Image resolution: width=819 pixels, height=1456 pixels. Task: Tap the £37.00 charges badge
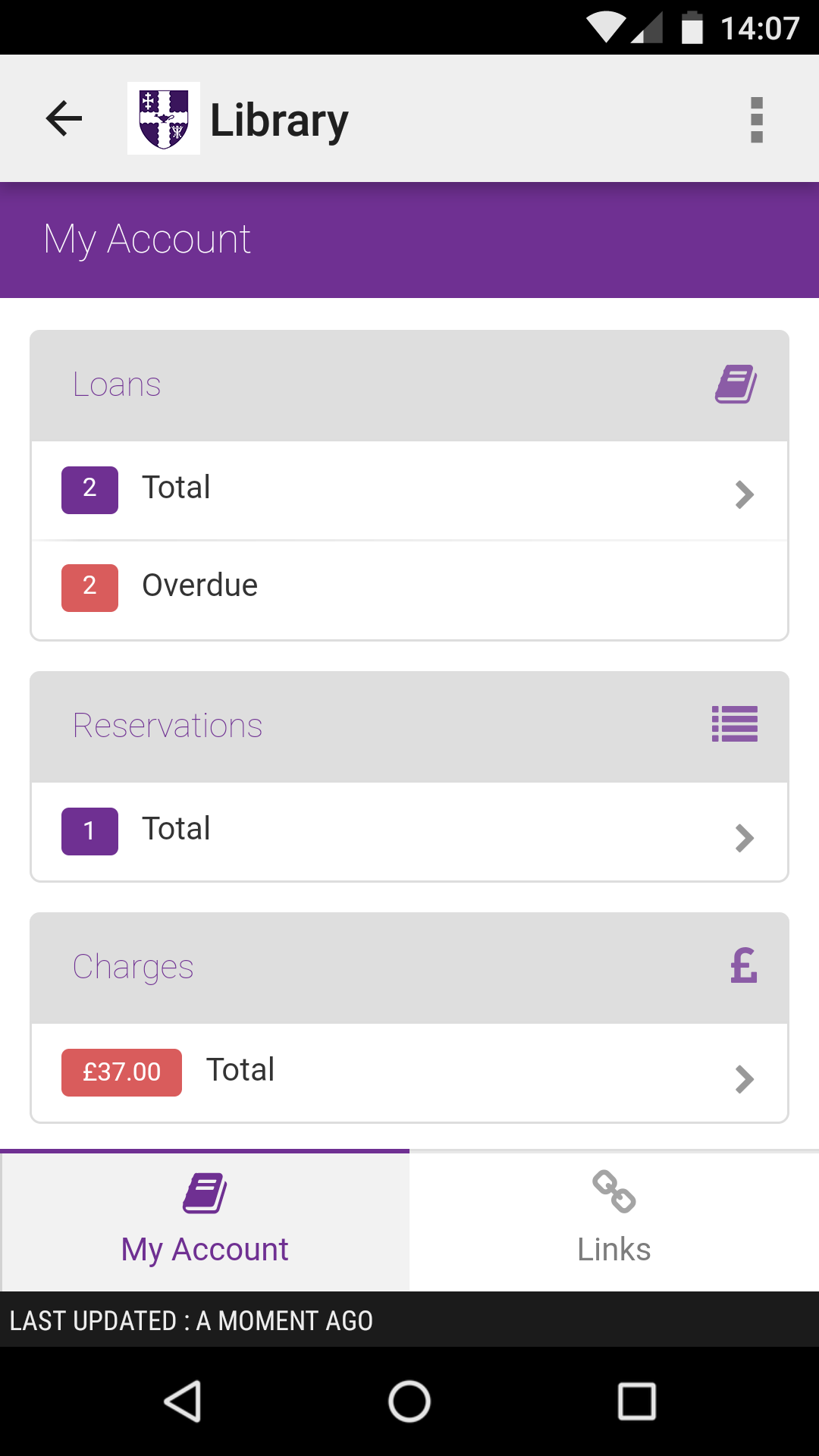[x=121, y=1072]
